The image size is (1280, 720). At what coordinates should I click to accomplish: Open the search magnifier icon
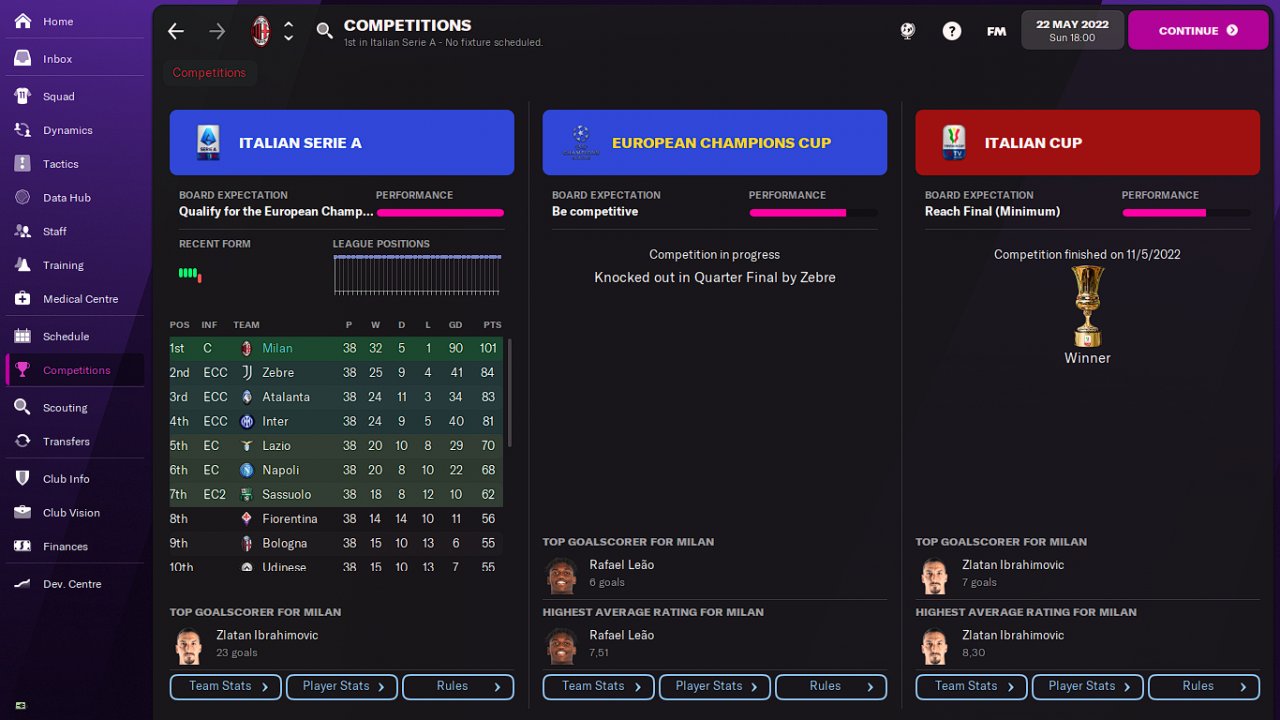324,31
